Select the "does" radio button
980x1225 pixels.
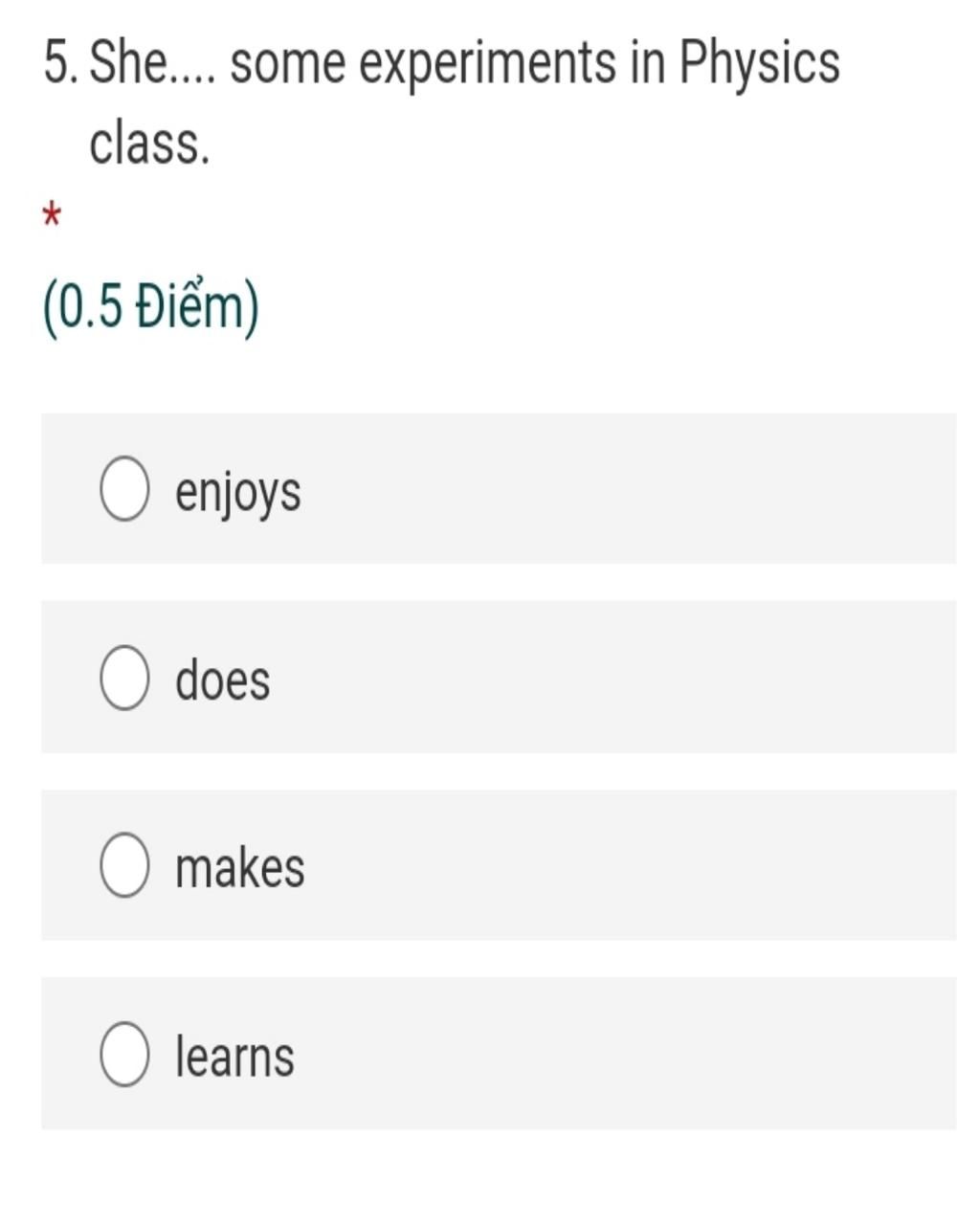click(124, 678)
